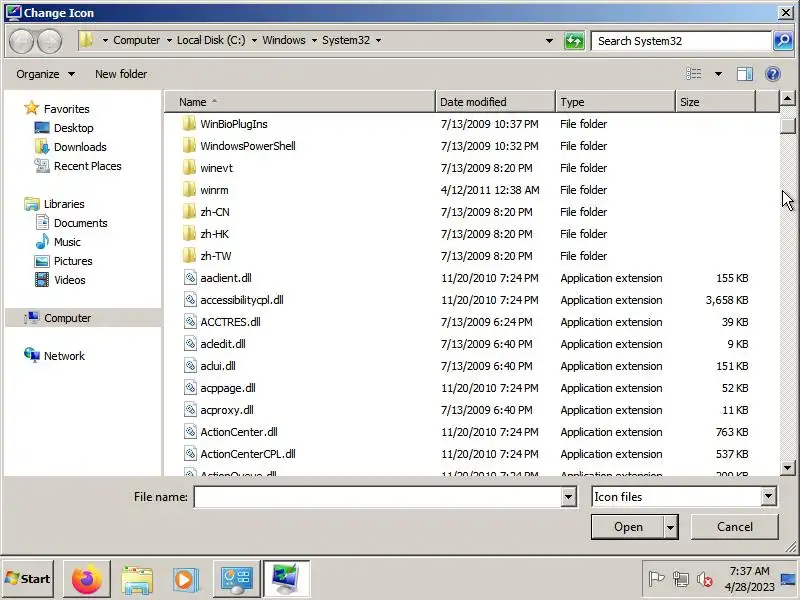Show the preview pane icon
The image size is (800, 600).
(x=745, y=74)
